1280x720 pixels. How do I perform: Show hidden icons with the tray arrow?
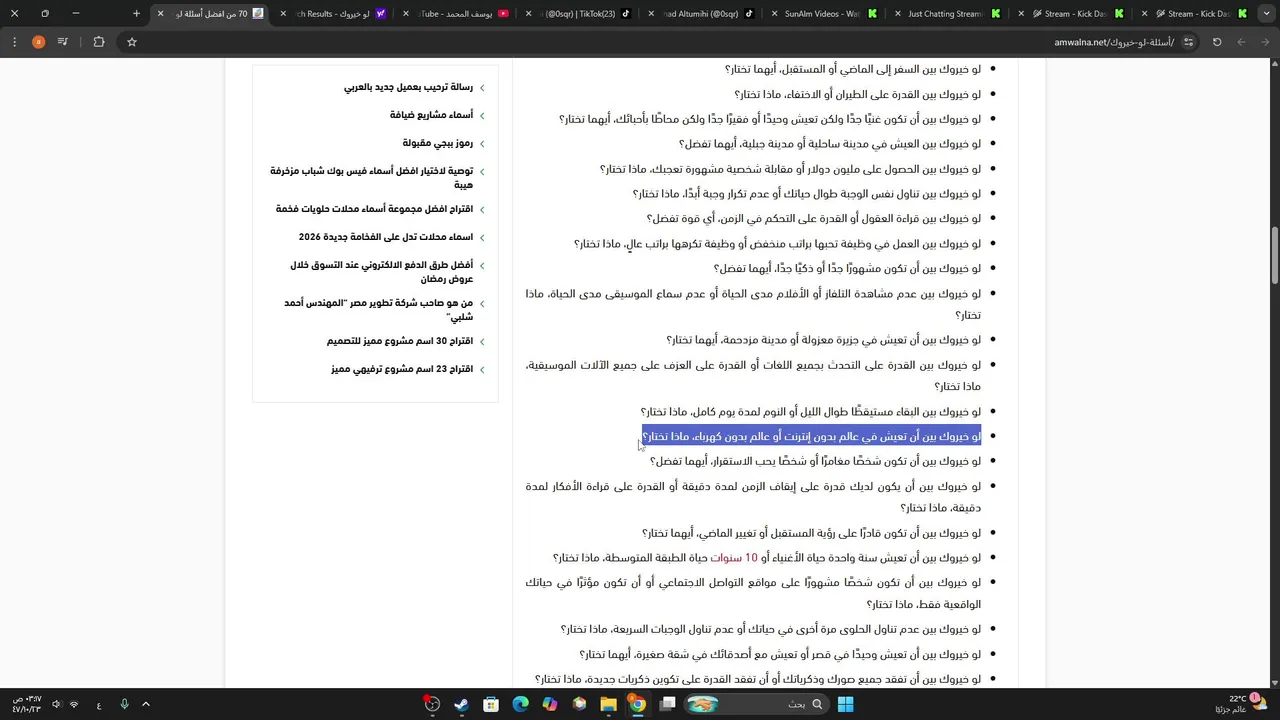click(145, 704)
